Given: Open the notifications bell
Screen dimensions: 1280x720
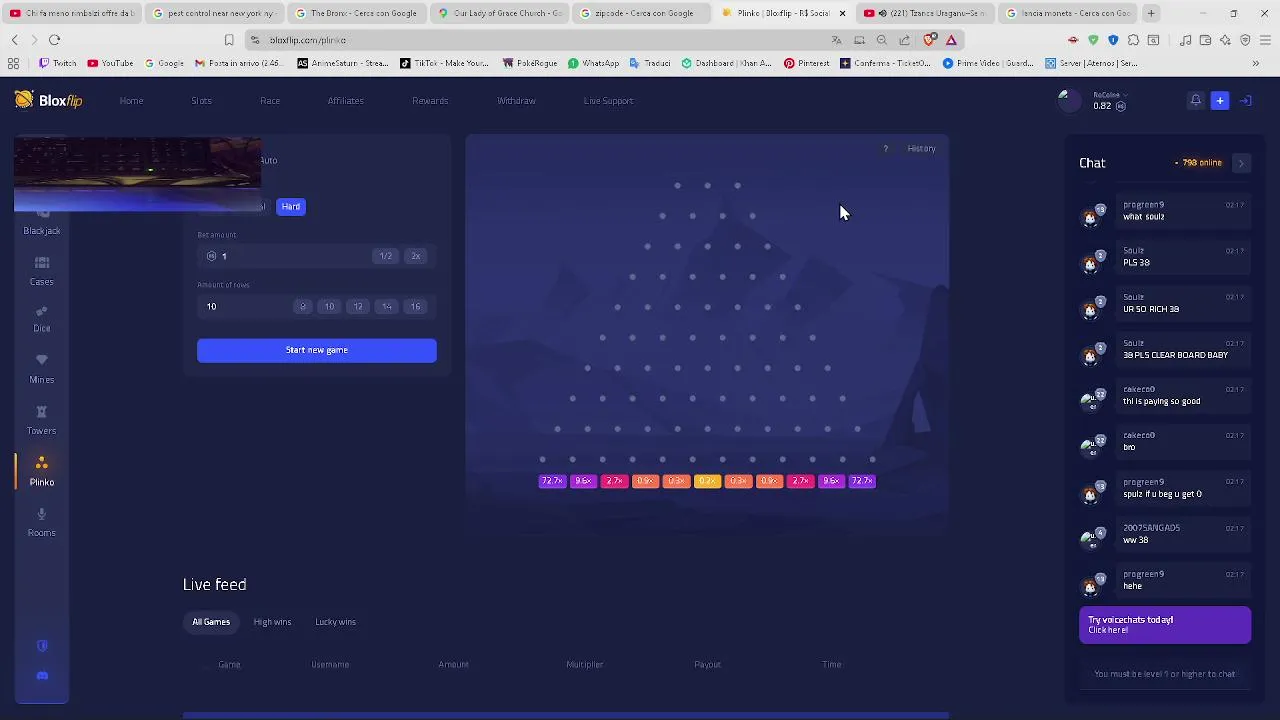Looking at the screenshot, I should [x=1195, y=100].
